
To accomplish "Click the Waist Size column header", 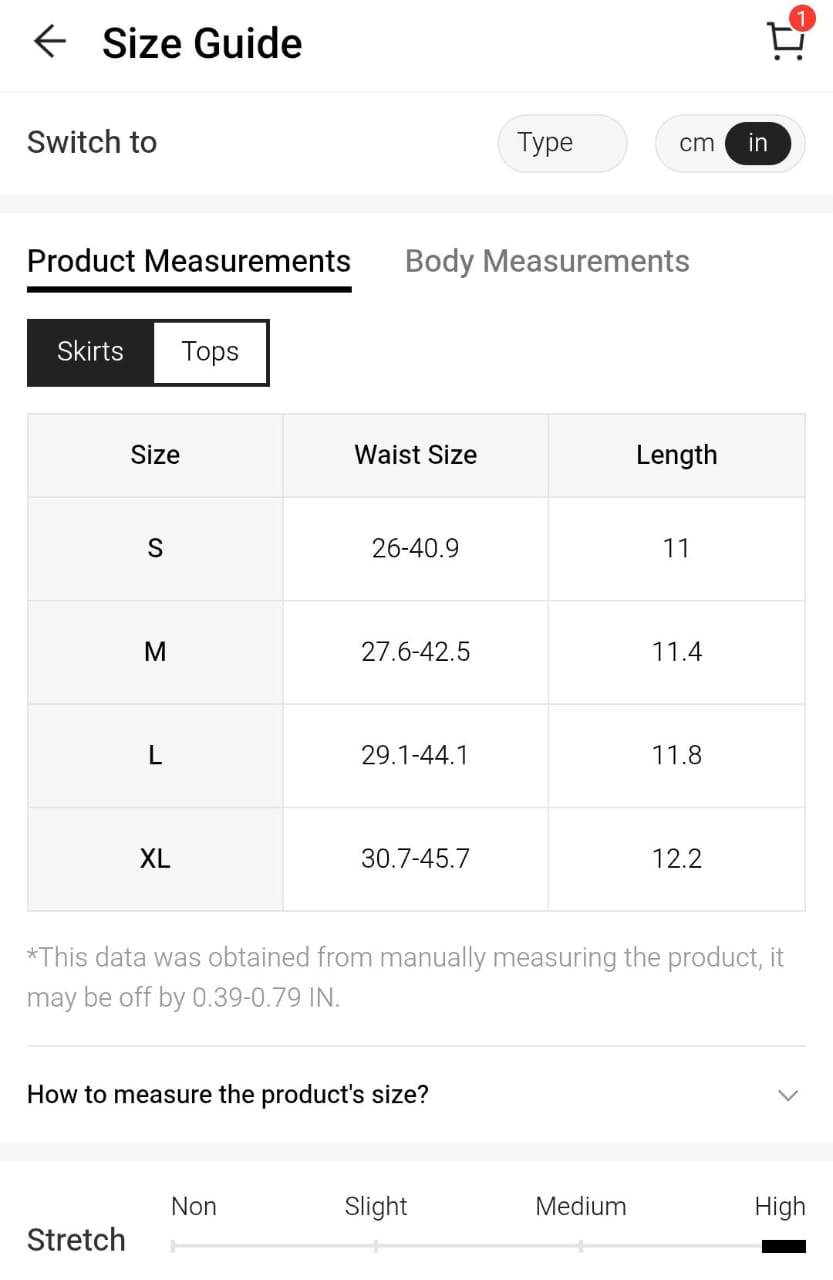I will click(x=415, y=455).
